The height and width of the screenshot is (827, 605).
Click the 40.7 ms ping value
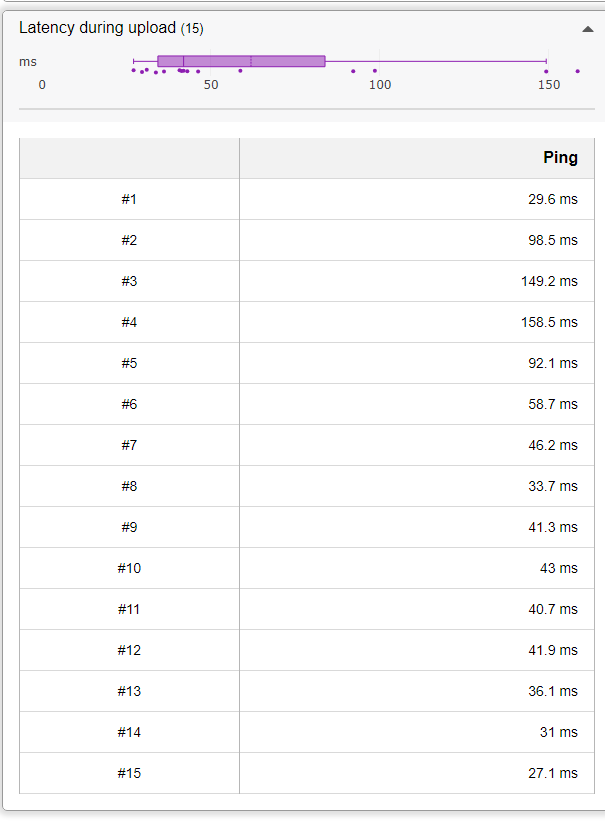[553, 609]
